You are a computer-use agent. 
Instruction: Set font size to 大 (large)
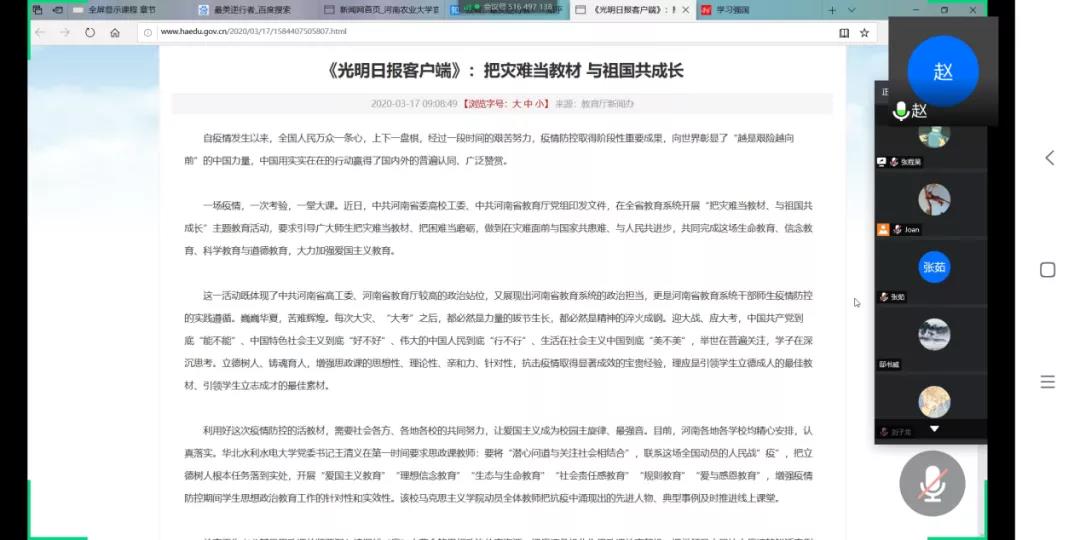(x=517, y=103)
